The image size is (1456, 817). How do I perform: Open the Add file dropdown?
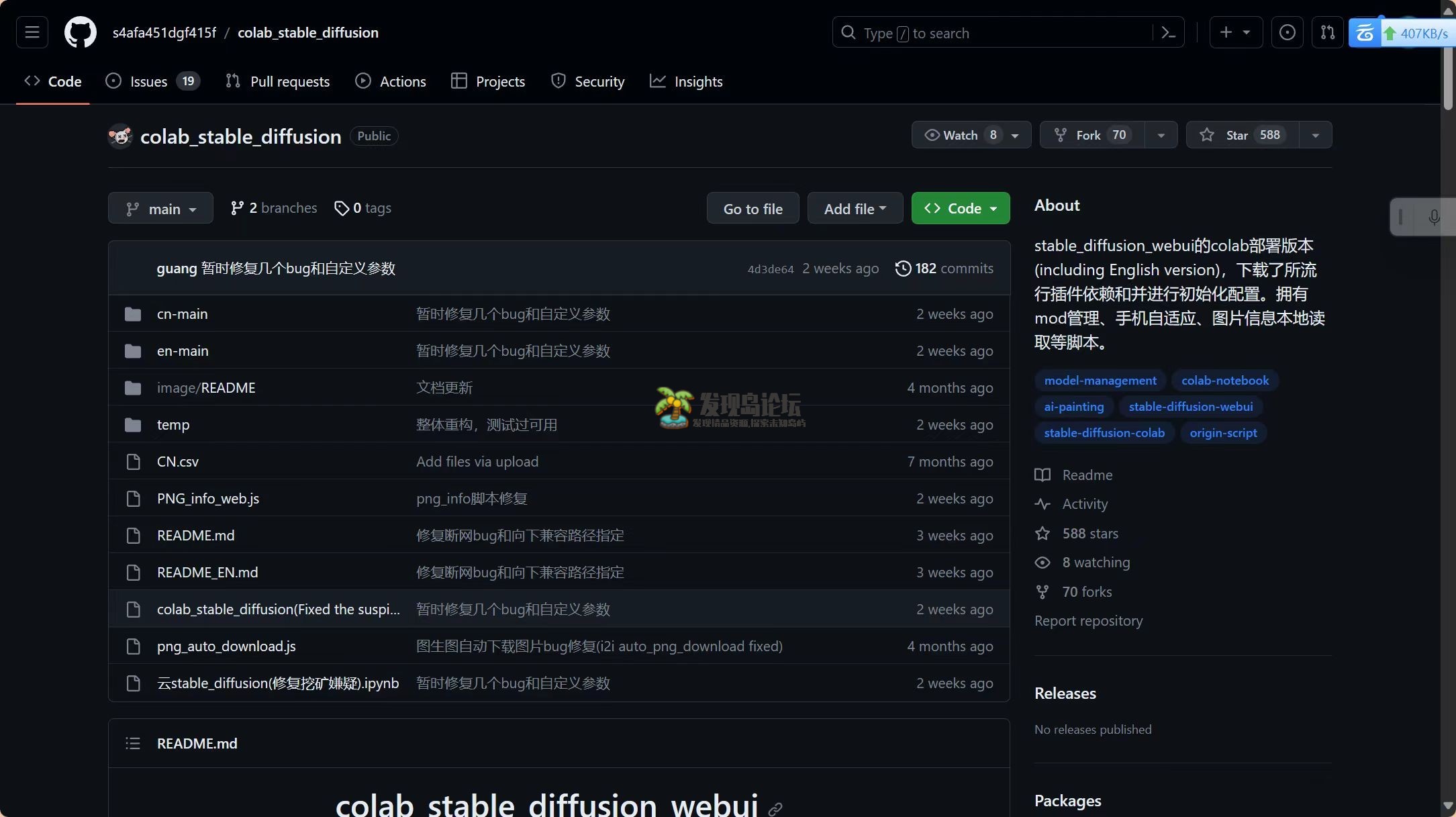click(x=855, y=208)
